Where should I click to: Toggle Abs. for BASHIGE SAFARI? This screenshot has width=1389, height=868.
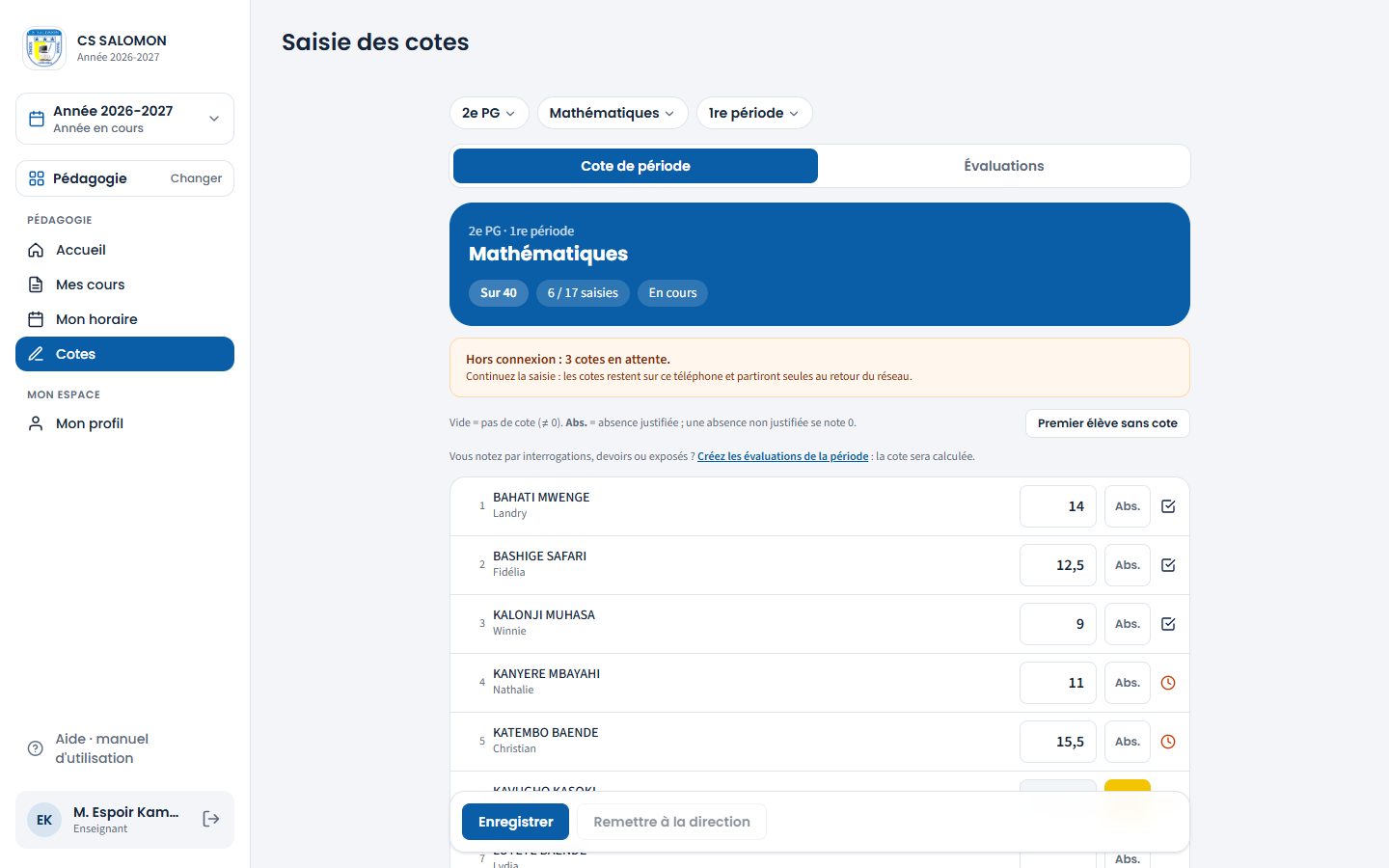point(1128,565)
